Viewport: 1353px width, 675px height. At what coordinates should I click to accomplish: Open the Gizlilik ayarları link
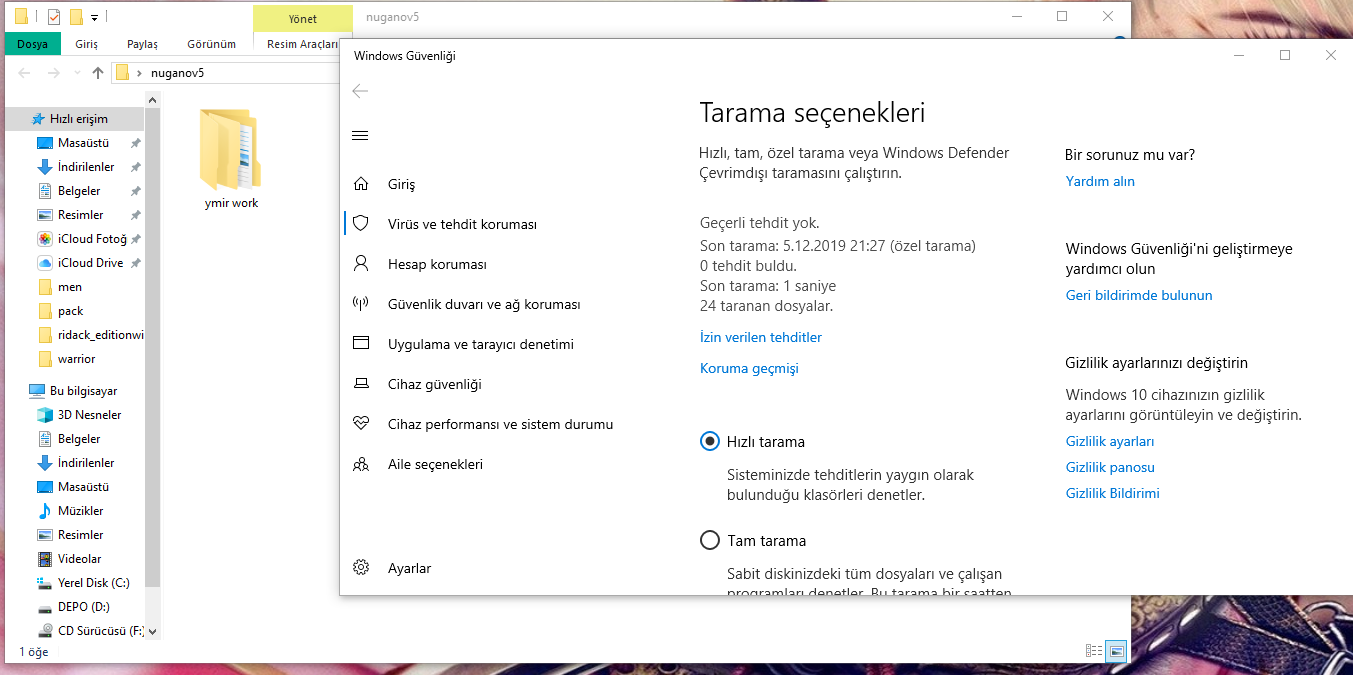tap(1110, 441)
